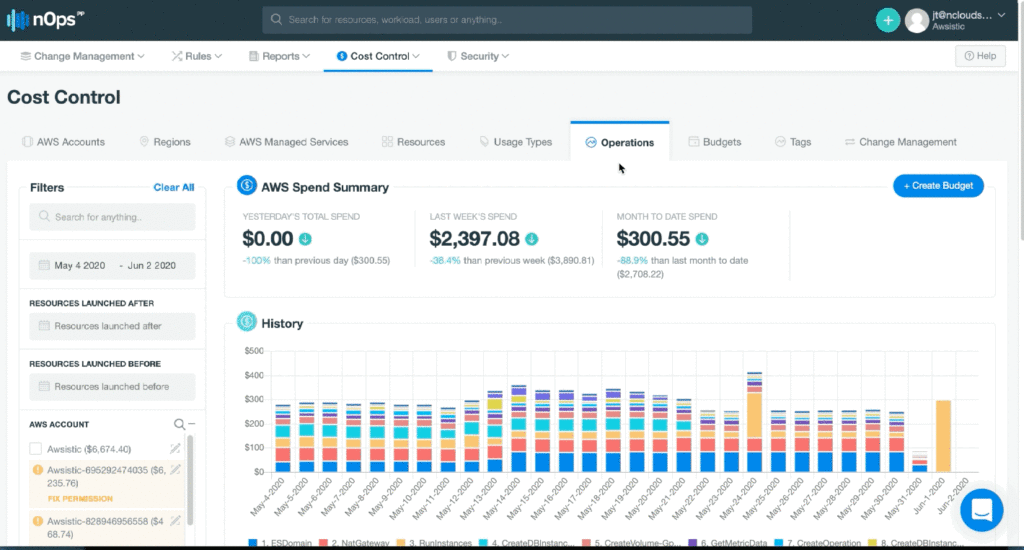Click the Resources tab grid icon
The image size is (1024, 550).
(x=387, y=142)
